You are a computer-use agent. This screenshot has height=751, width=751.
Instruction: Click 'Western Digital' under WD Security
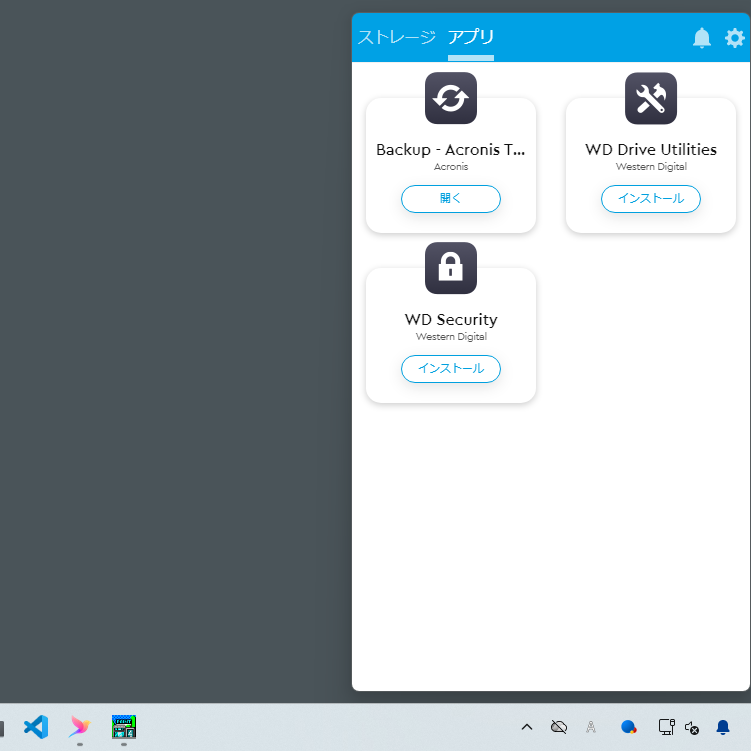coord(451,337)
